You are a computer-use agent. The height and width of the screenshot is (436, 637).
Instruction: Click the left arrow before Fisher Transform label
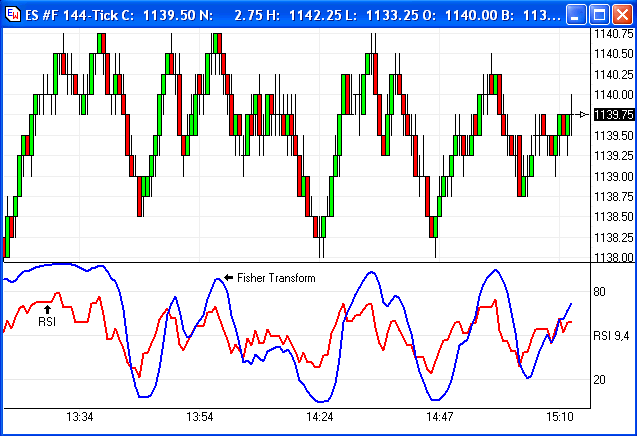228,277
